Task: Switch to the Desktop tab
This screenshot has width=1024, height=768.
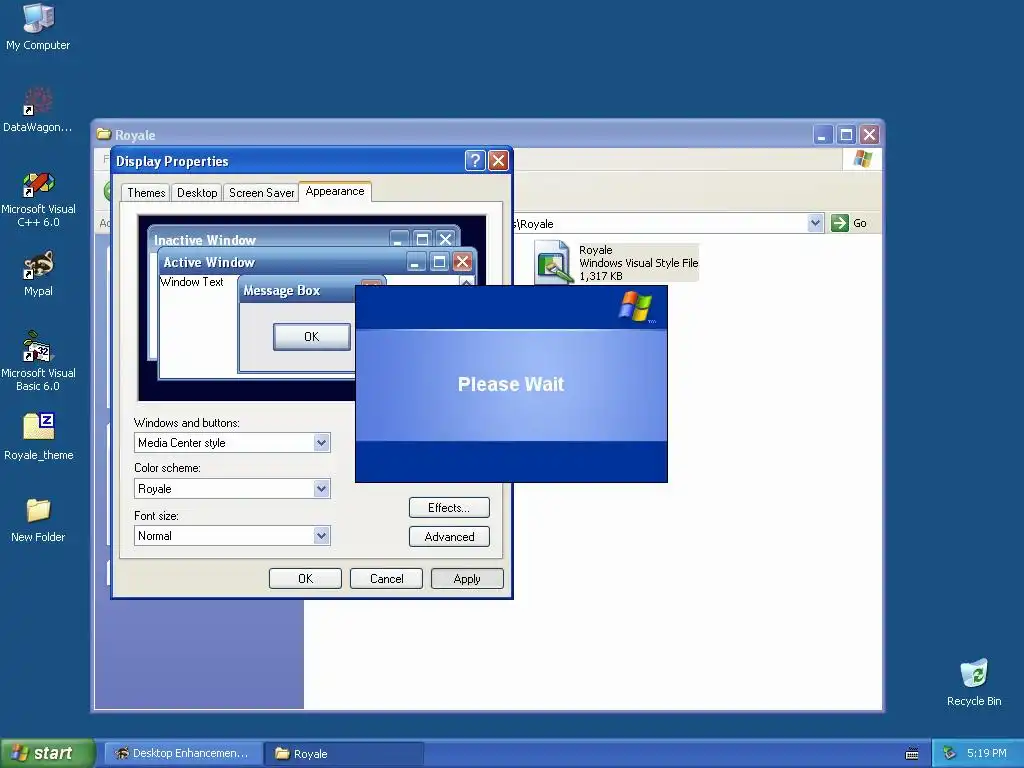Action: (x=197, y=193)
